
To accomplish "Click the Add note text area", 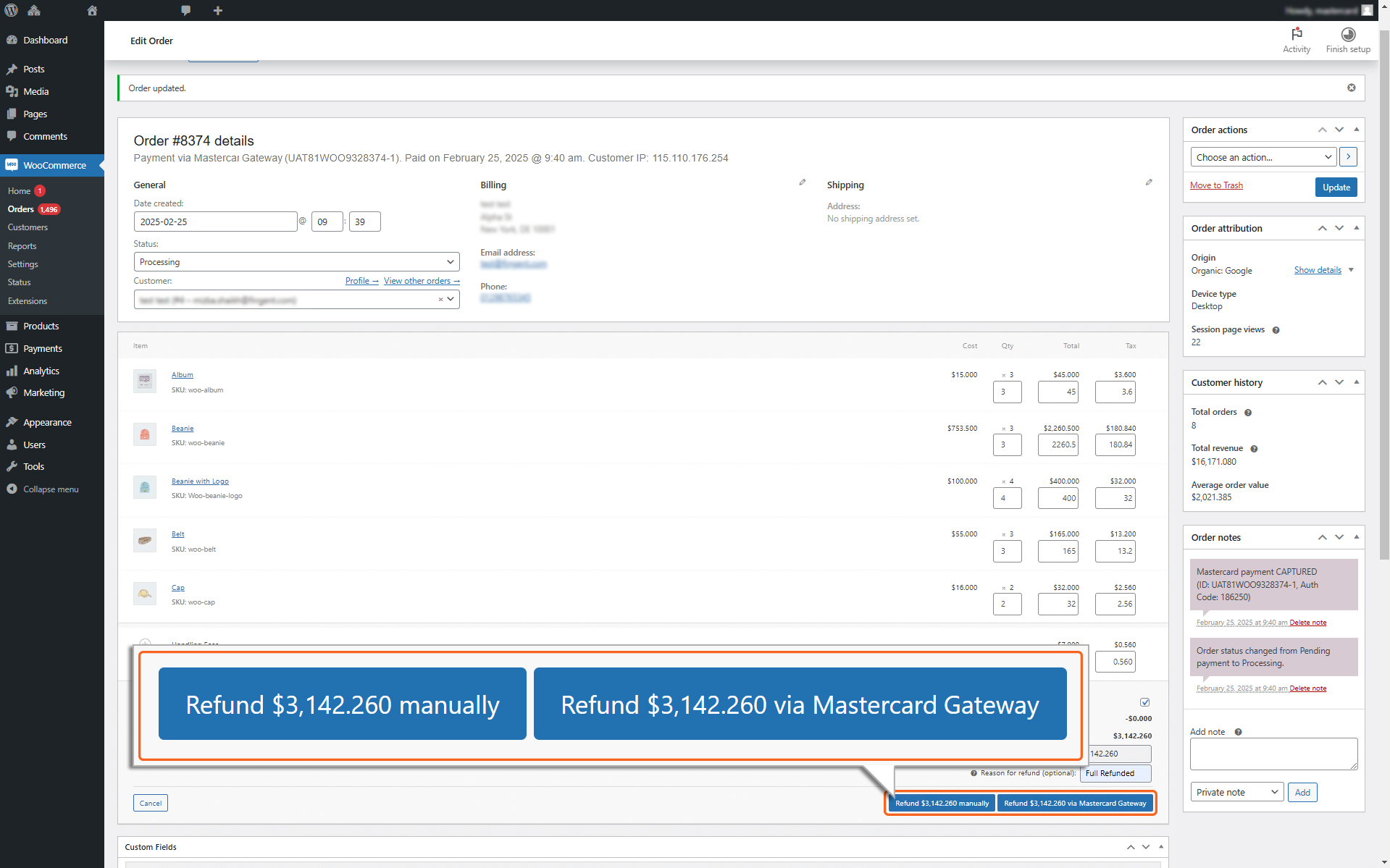I will tap(1273, 754).
